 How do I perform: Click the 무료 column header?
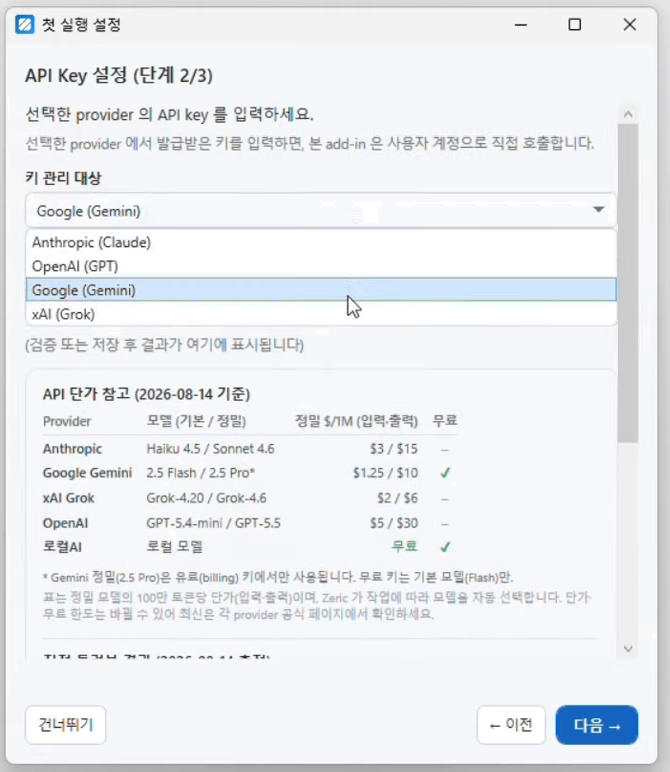point(445,421)
